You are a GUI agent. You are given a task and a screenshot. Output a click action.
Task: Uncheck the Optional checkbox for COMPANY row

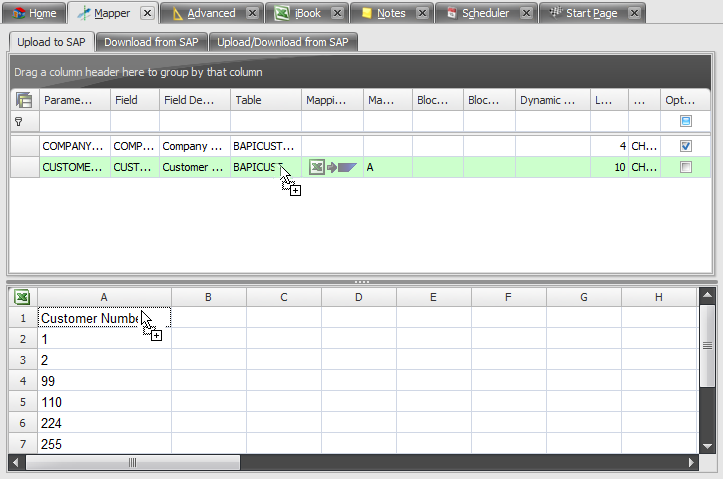click(685, 146)
